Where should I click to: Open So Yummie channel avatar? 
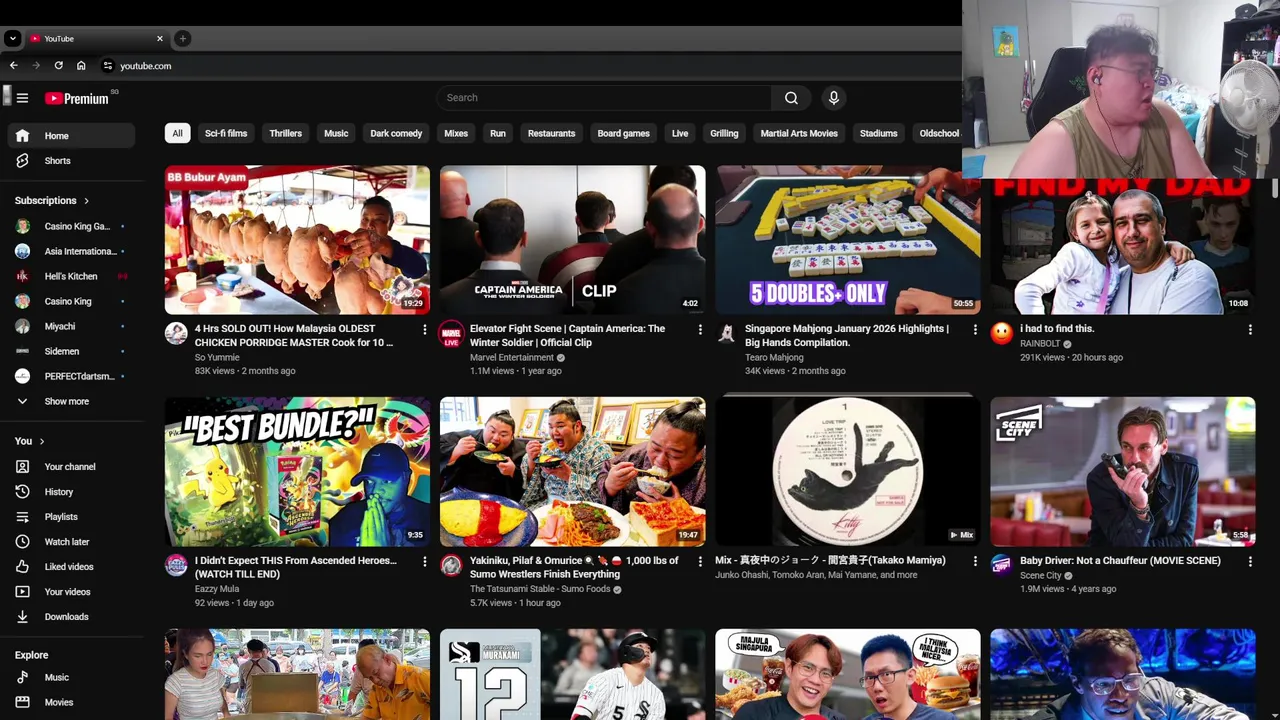click(x=176, y=334)
